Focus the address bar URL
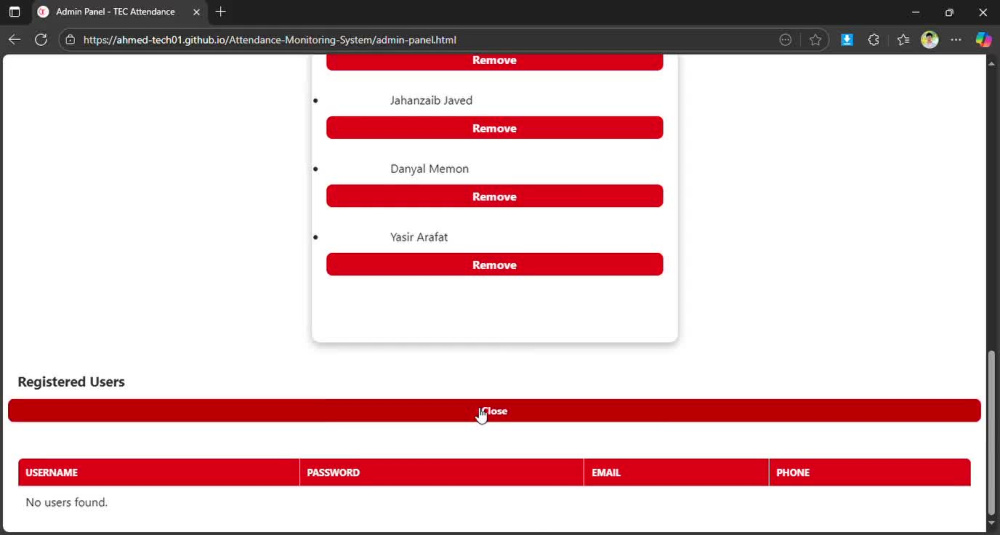The width and height of the screenshot is (1000, 535). 270,40
